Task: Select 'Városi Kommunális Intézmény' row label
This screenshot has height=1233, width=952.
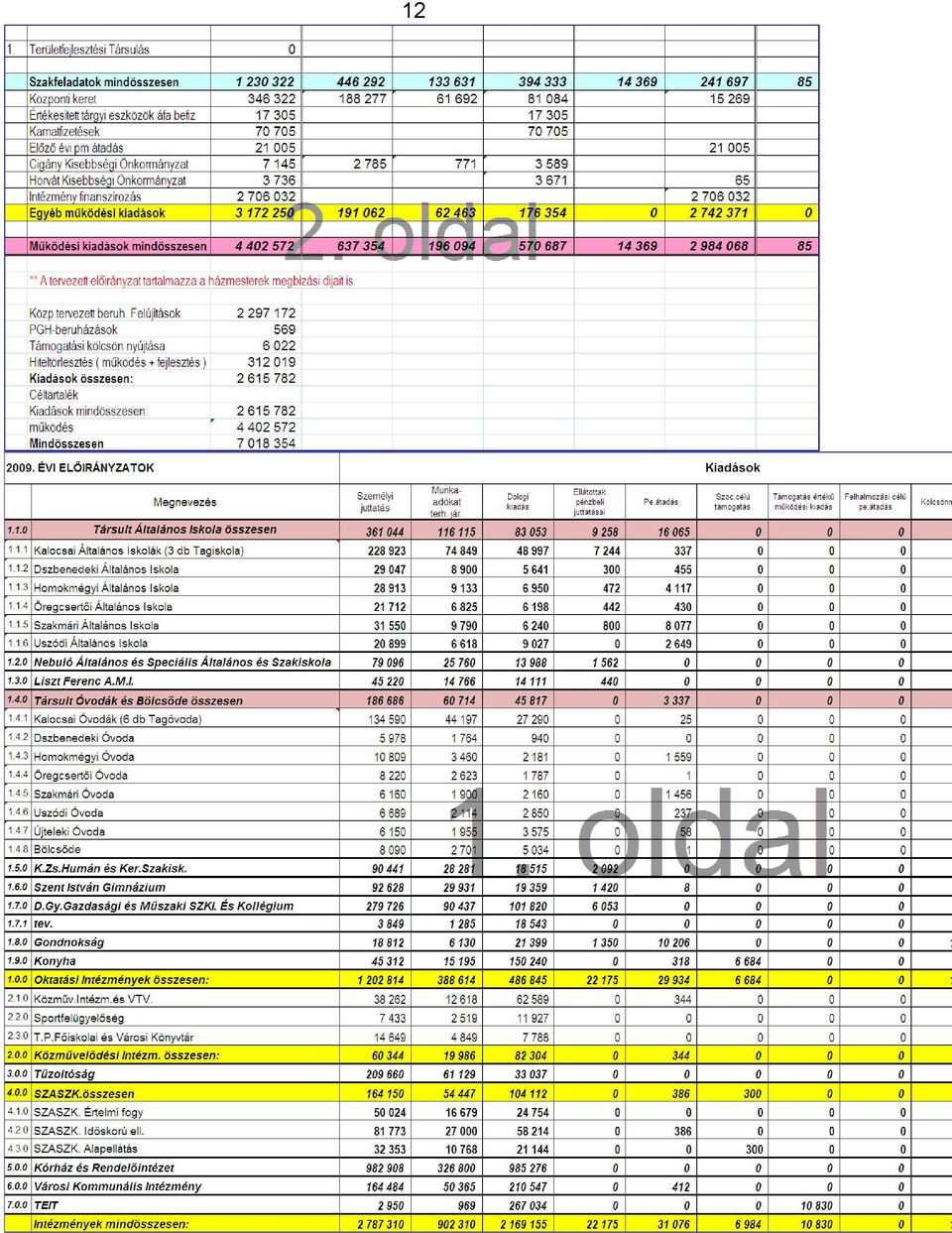Action: [x=117, y=1186]
